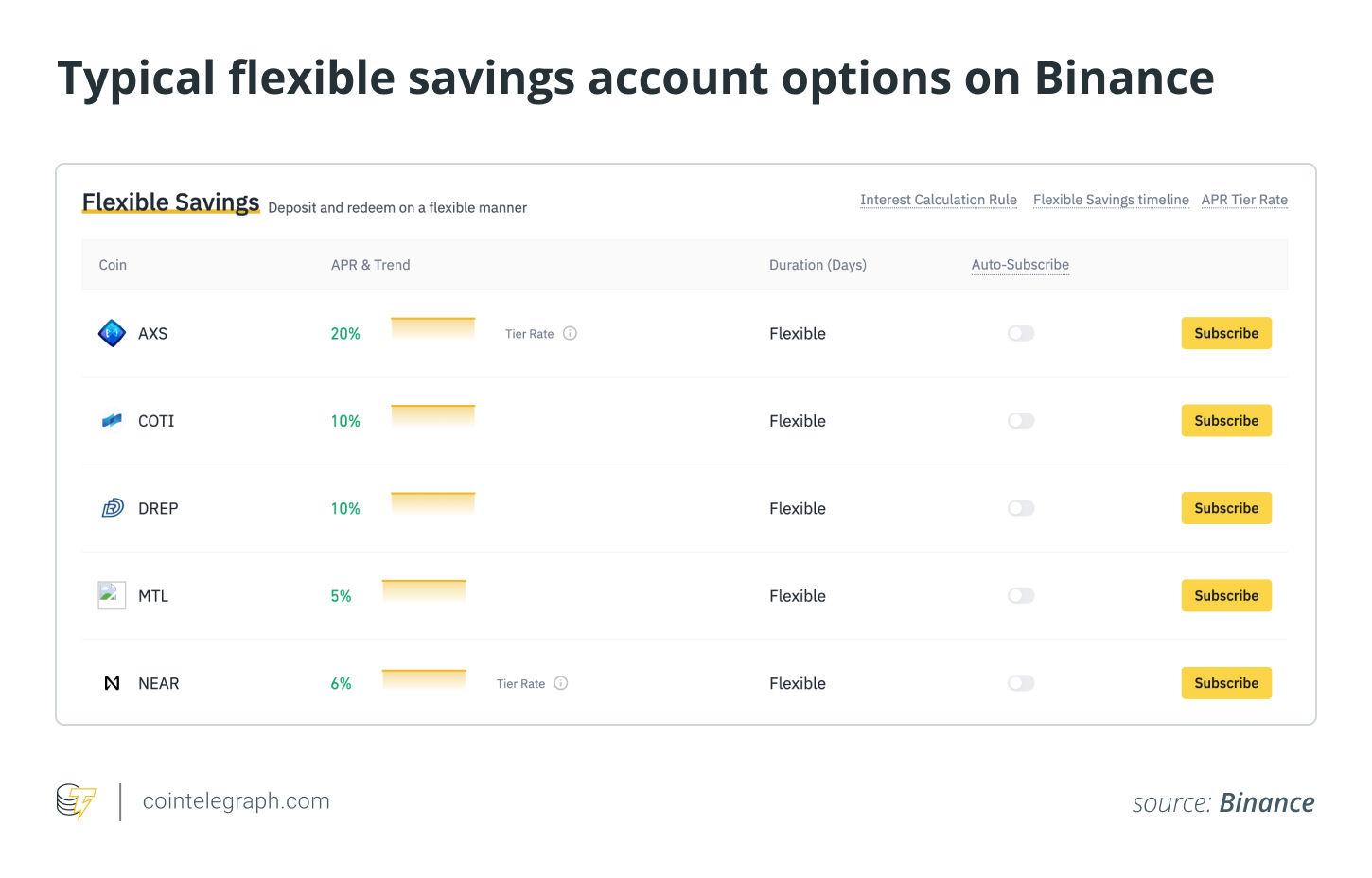This screenshot has height=878, width=1372.
Task: View the APR Tier Rate link
Action: point(1244,200)
